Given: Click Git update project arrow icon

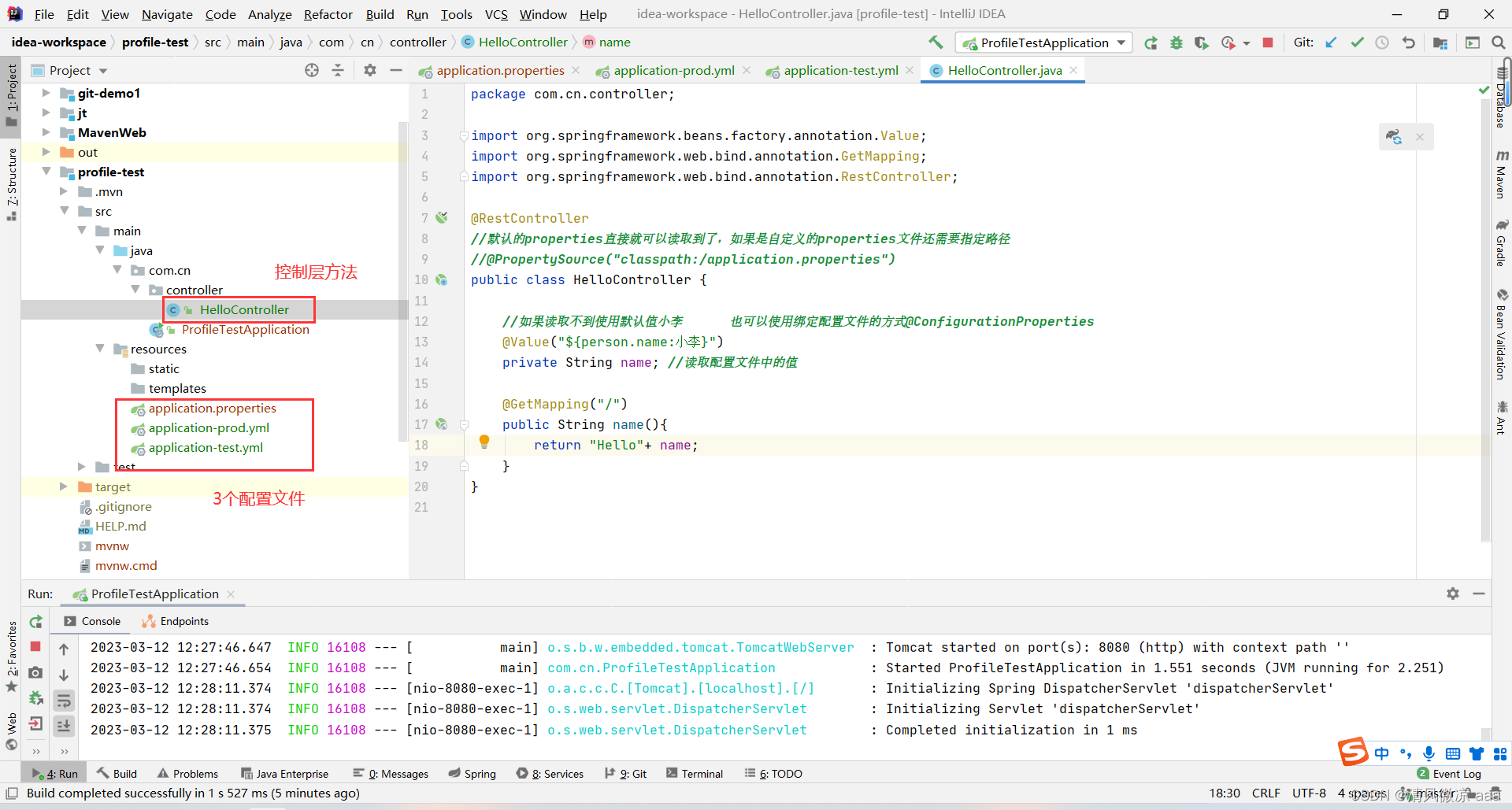Looking at the screenshot, I should click(1331, 43).
